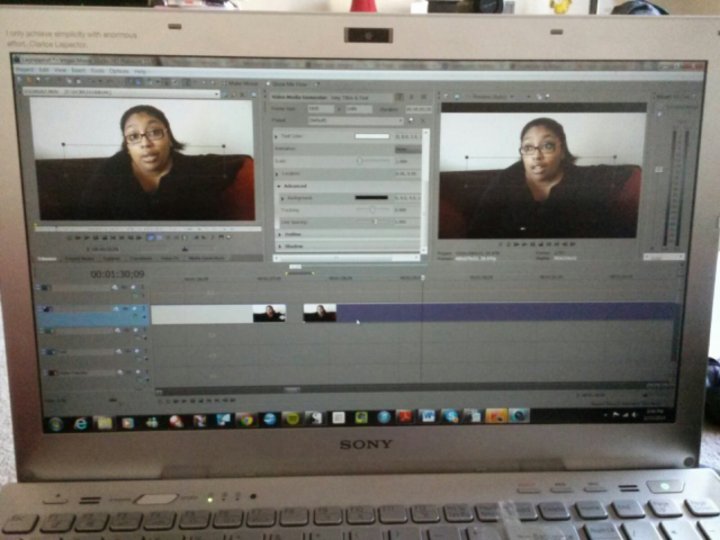Click the timeline timecode display
The height and width of the screenshot is (540, 720).
click(x=117, y=274)
